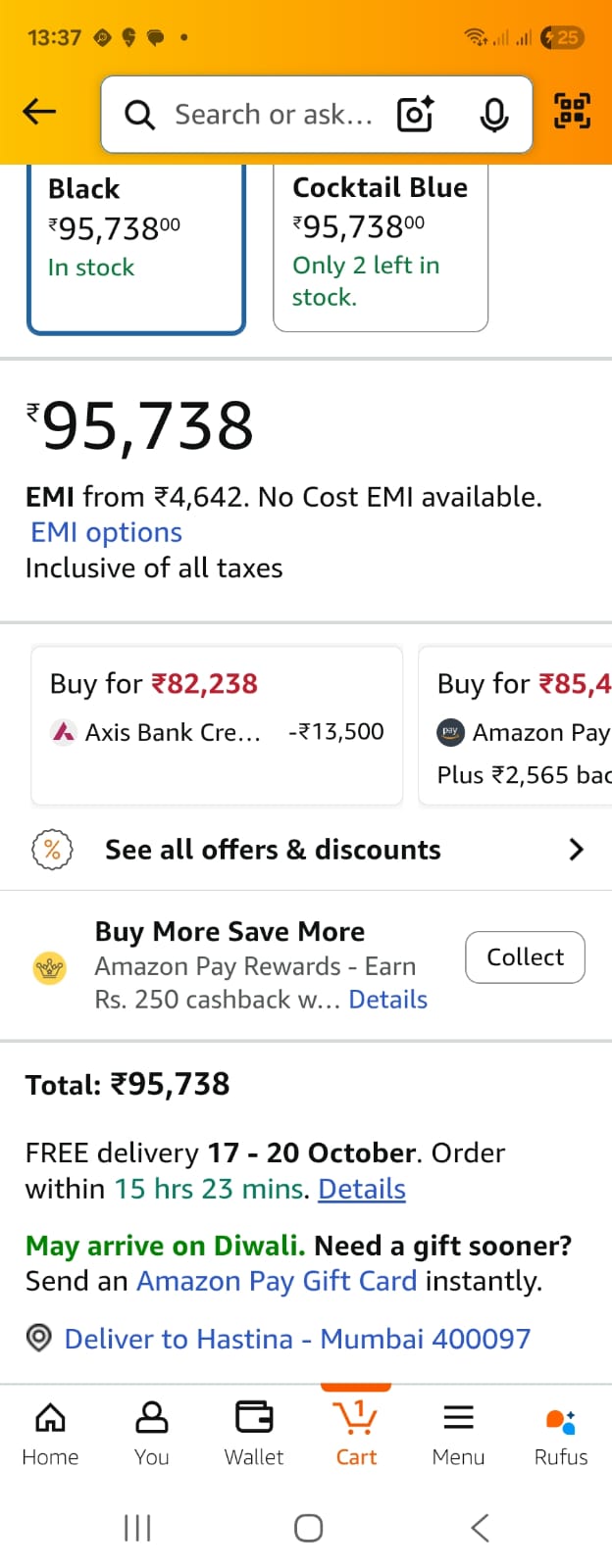Tap the back arrow icon

[39, 112]
